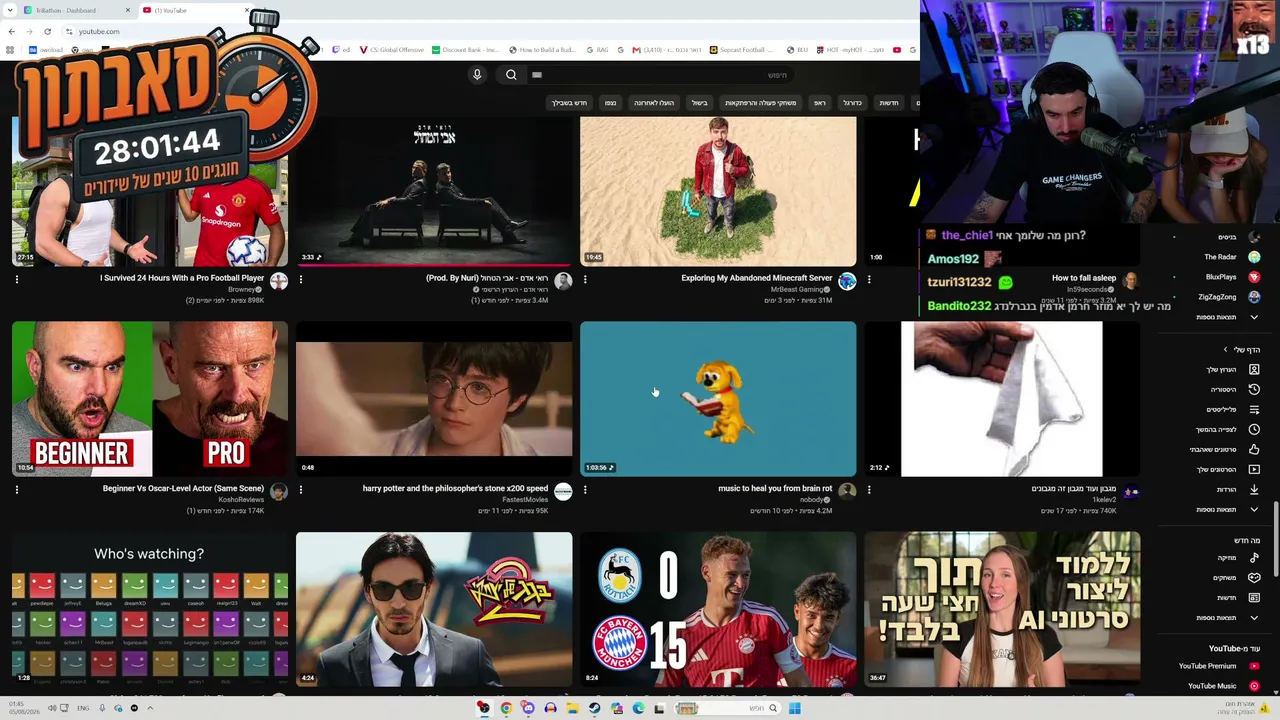Open the three-dot menu left of the Browney avatar
Viewport: 1280px width, 720px height.
click(17, 280)
